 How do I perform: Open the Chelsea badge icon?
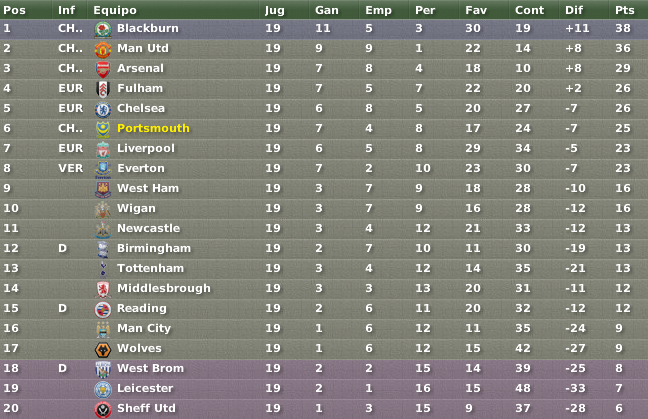tap(102, 109)
